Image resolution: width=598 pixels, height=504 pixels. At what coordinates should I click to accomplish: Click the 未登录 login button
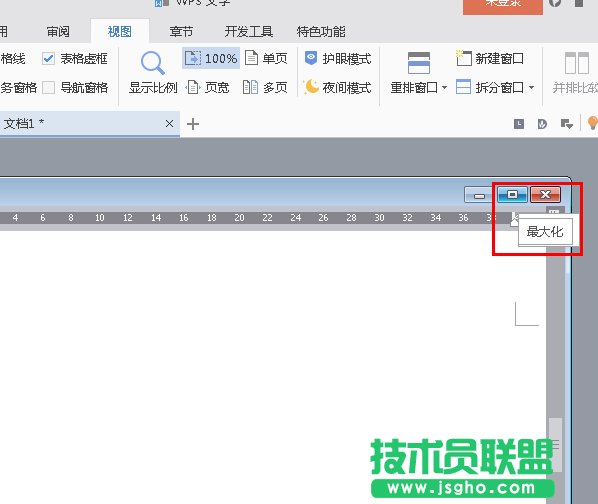503,5
